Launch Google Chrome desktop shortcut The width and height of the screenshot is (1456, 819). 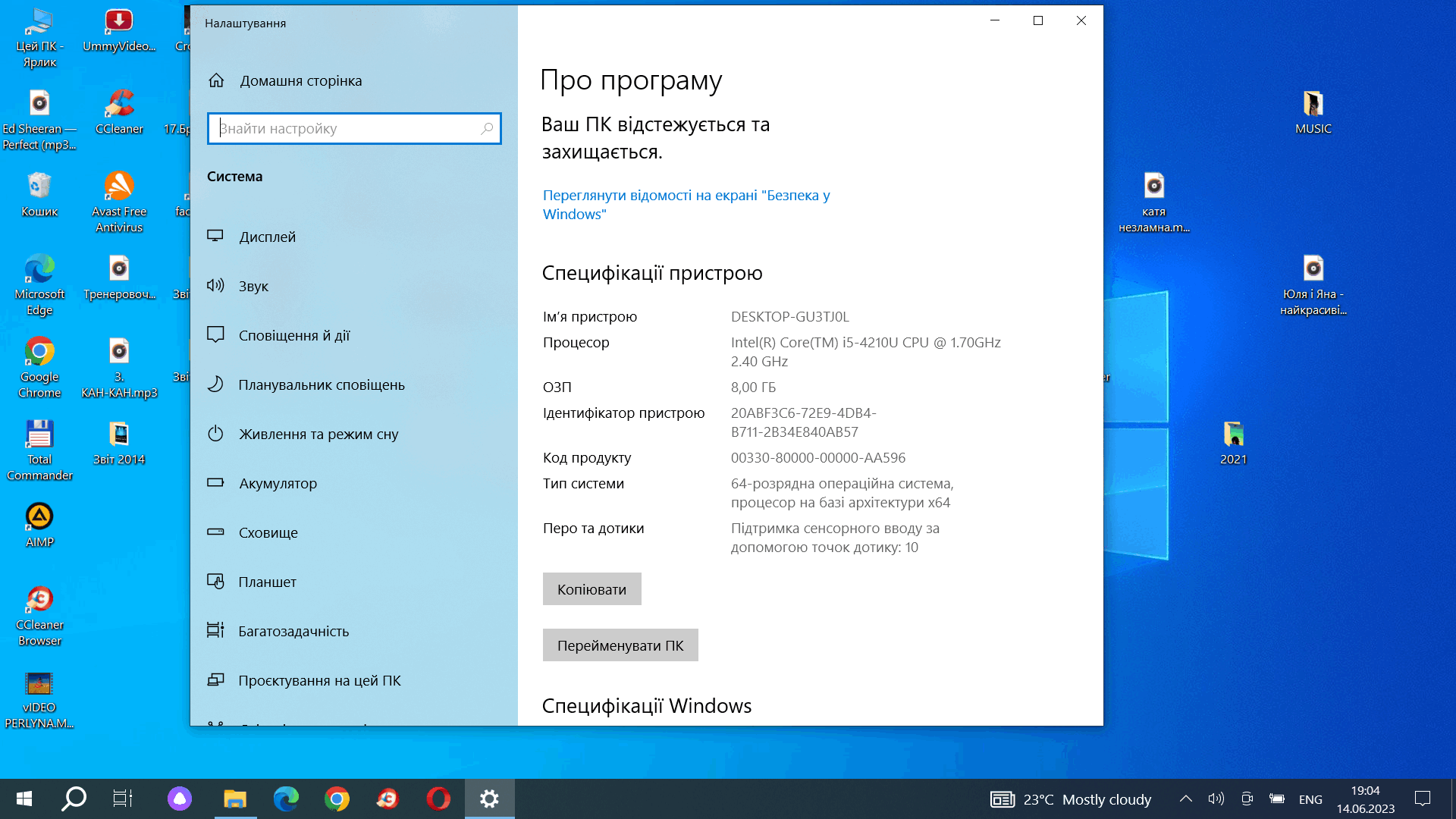(39, 367)
